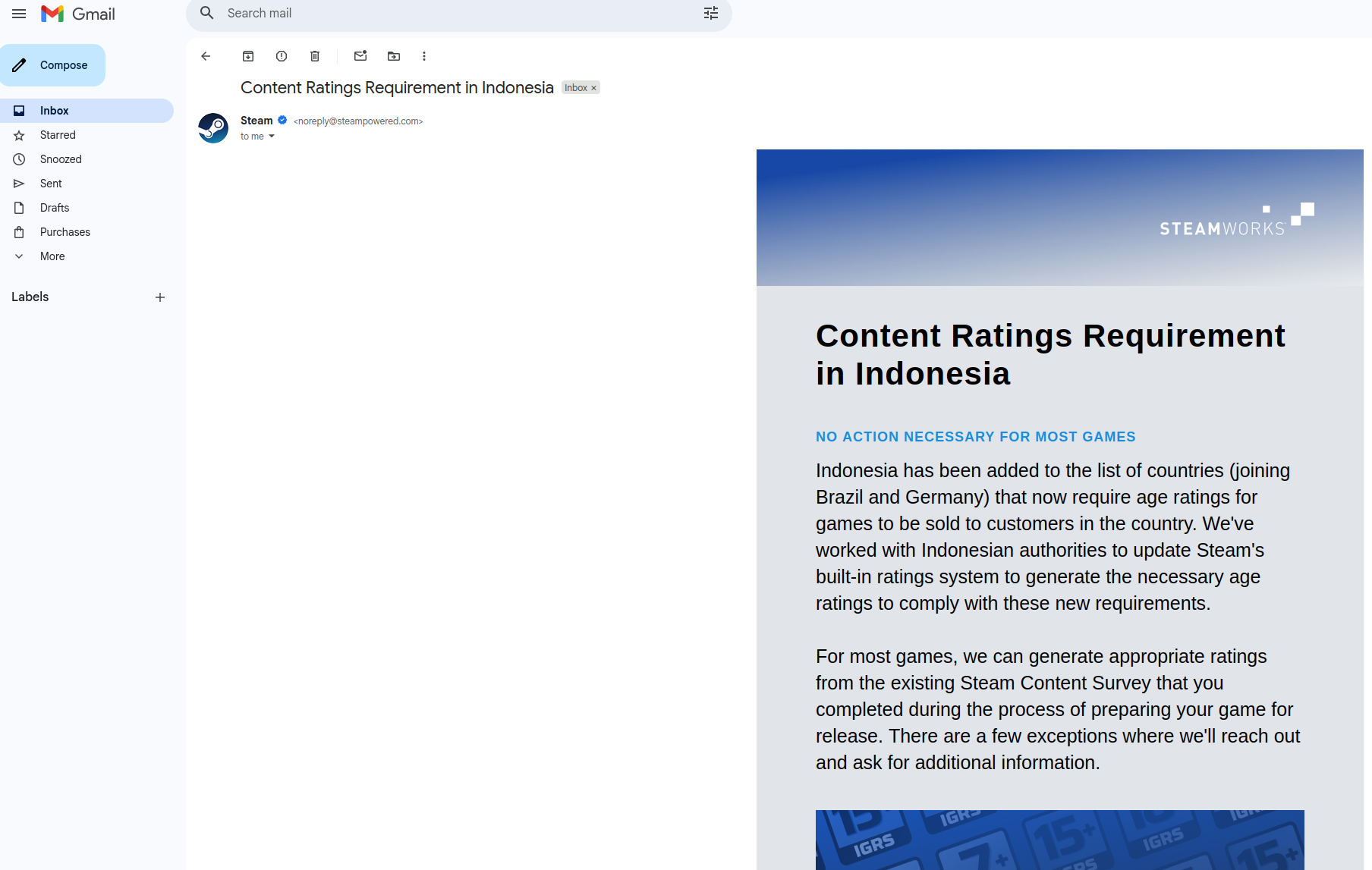
Task: Open the Snoozed folder
Action: pos(87,159)
